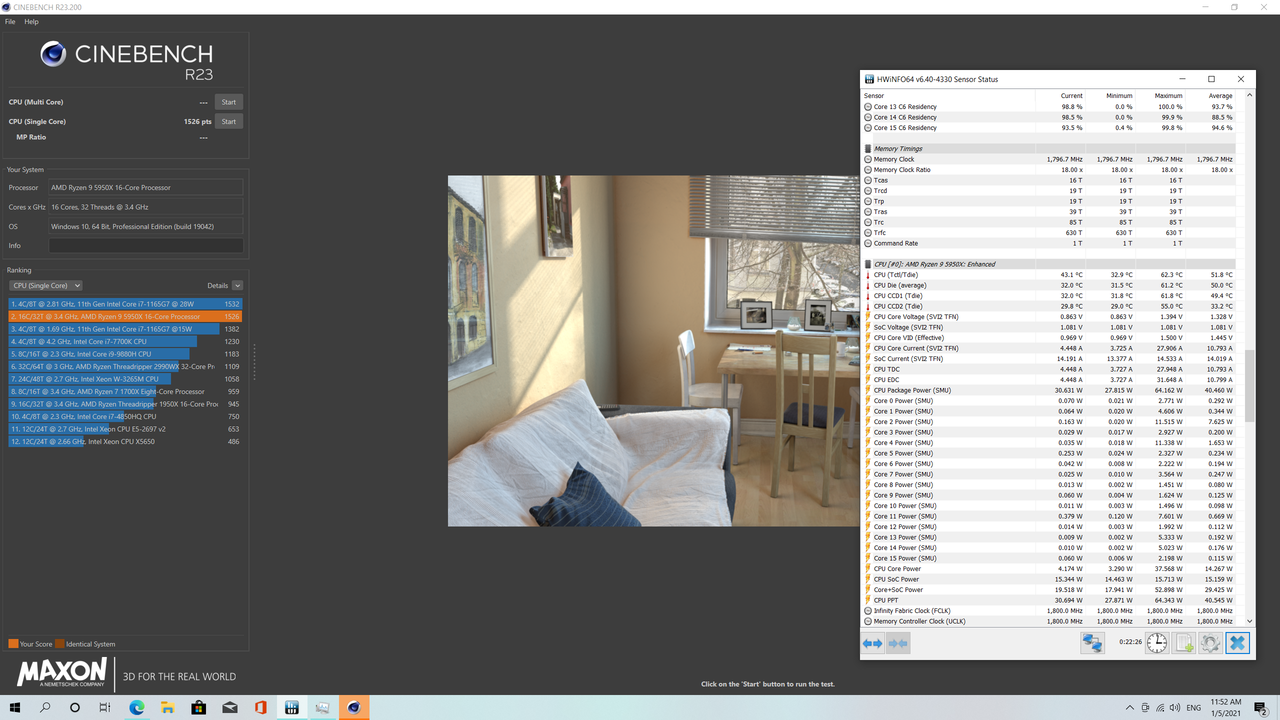
Task: Select ranking entry Intel Xeon W-3265M
Action: click(125, 379)
